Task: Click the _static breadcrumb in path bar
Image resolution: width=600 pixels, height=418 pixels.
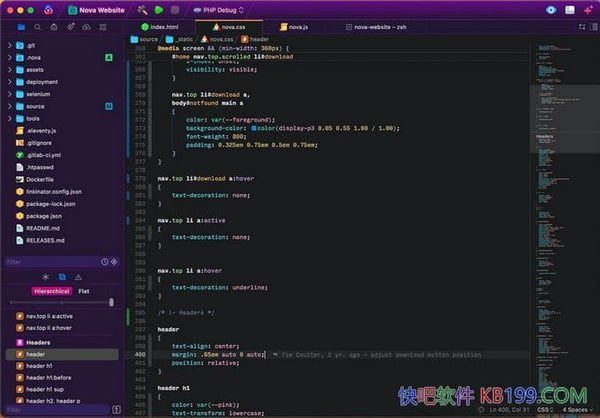Action: tap(185, 38)
